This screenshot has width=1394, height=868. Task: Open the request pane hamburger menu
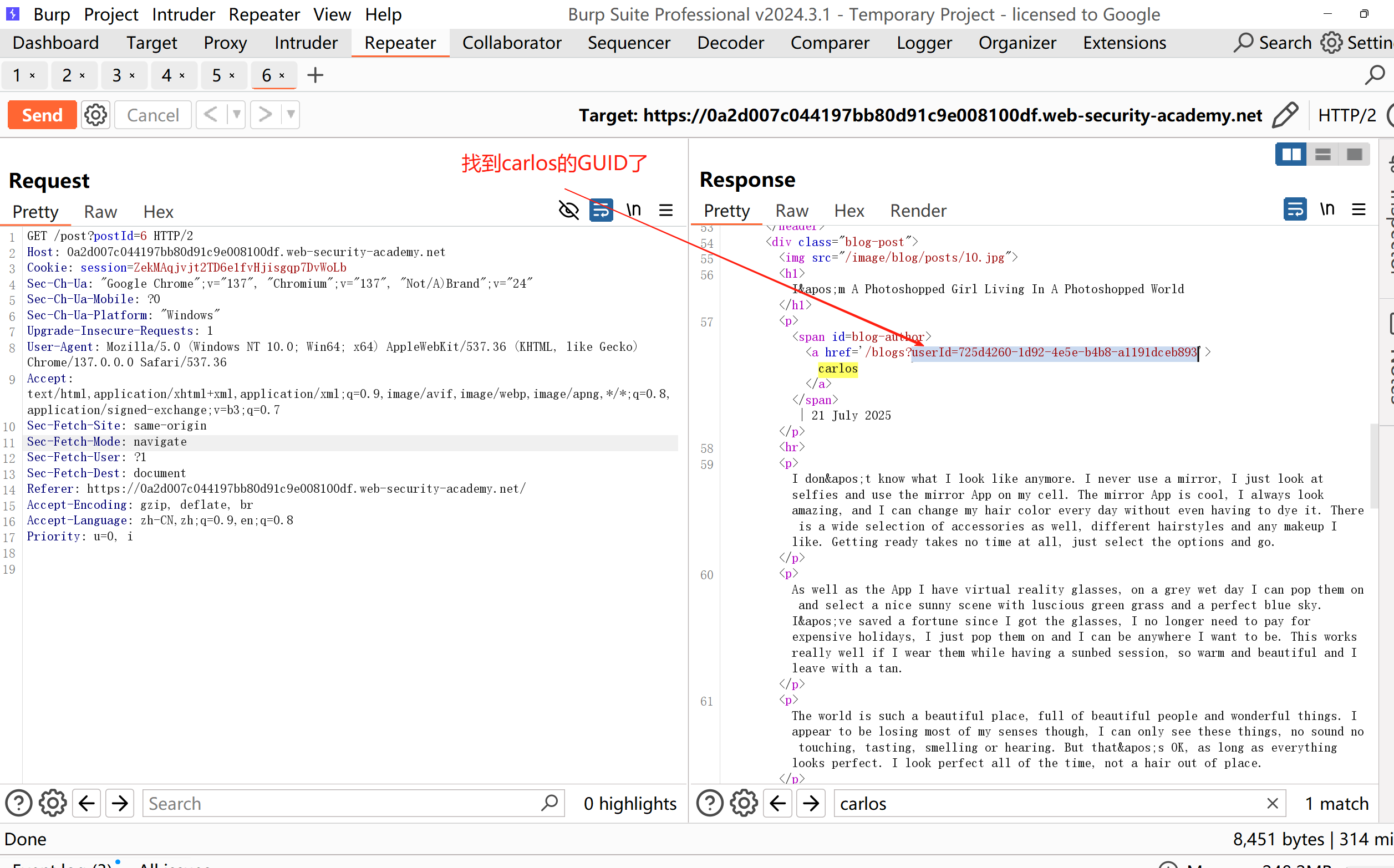666,210
